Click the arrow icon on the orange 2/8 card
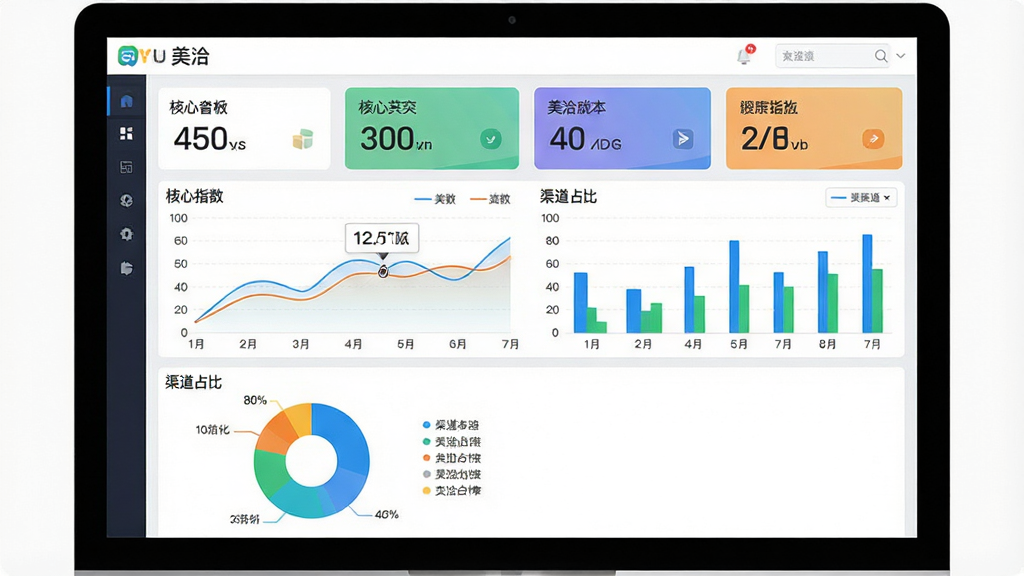The image size is (1024, 576). click(x=873, y=138)
